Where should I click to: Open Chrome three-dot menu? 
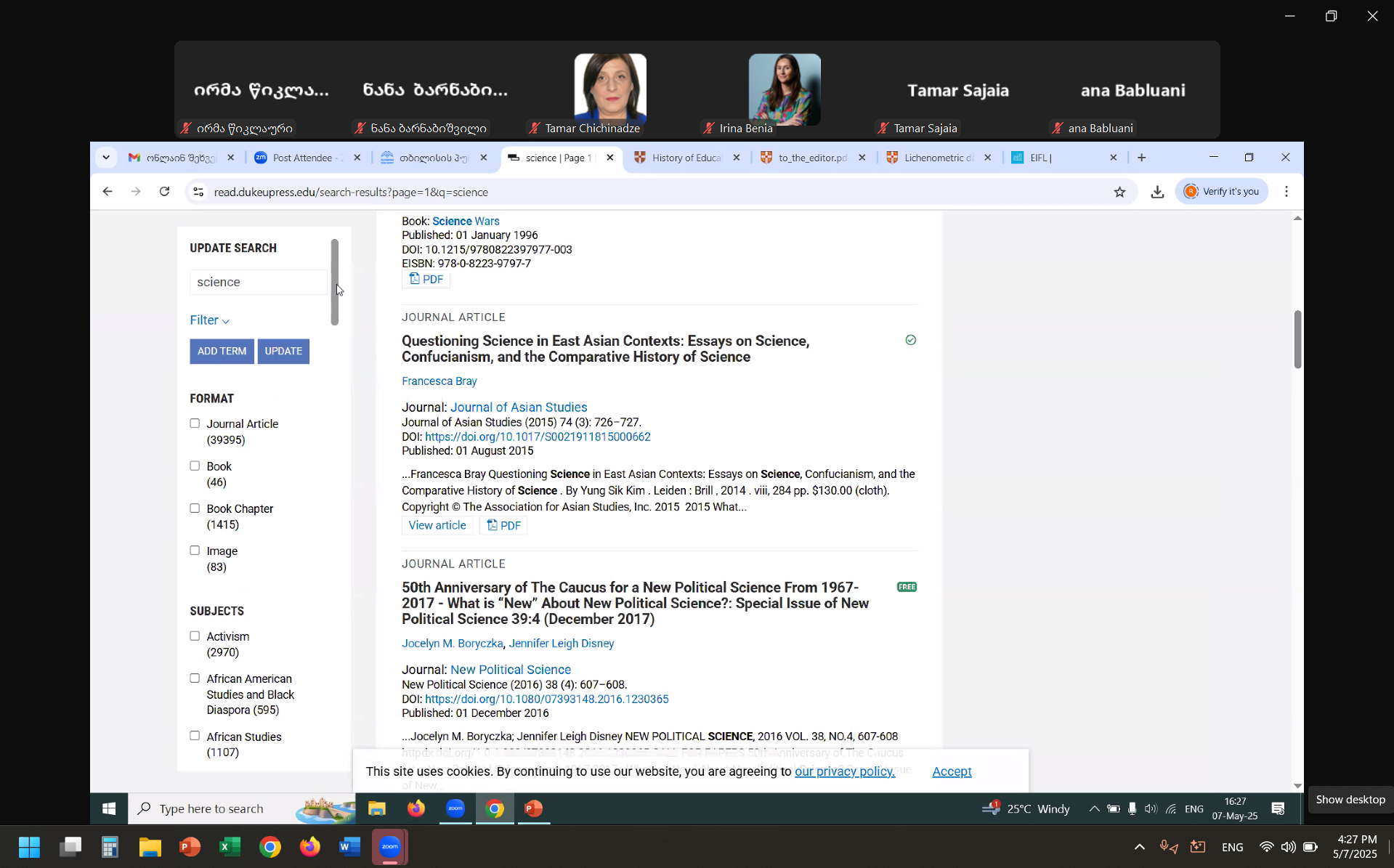(x=1286, y=192)
